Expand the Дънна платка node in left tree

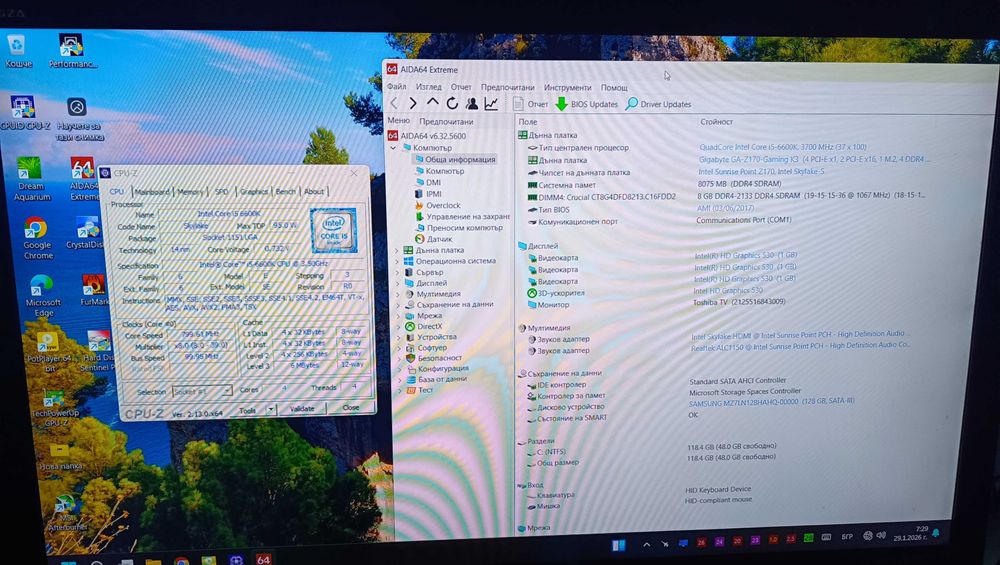pos(399,250)
